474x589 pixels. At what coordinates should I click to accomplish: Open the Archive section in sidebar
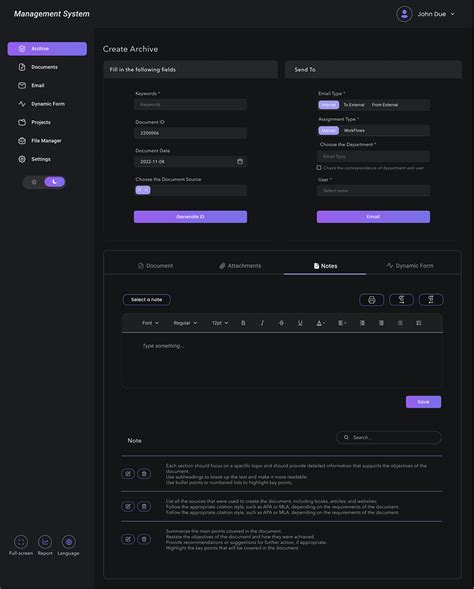tap(47, 49)
